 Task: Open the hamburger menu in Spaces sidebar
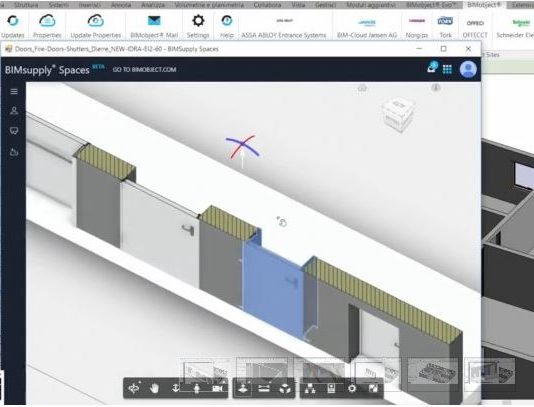pos(14,92)
